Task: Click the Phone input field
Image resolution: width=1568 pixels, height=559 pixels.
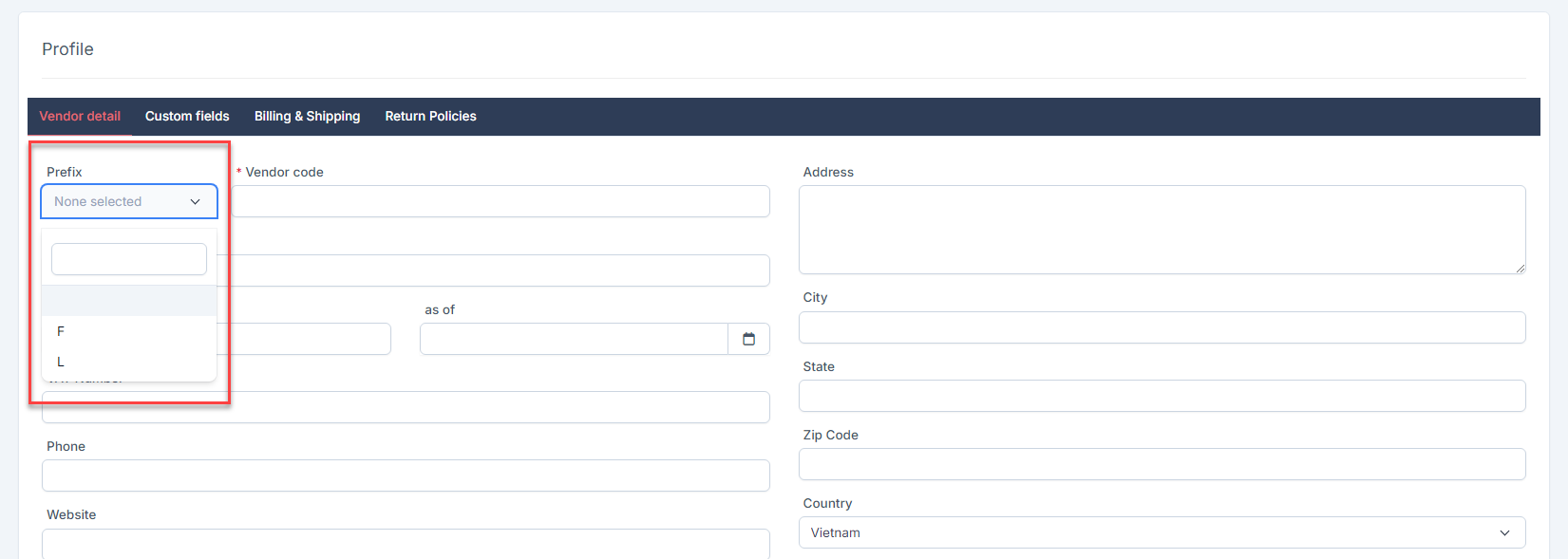Action: tap(406, 475)
